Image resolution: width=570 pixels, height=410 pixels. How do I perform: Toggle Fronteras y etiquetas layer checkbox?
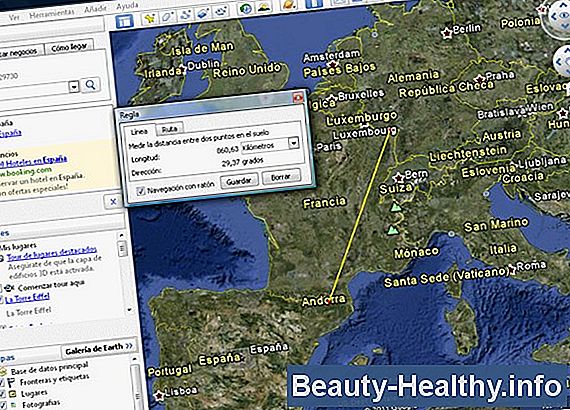pos(2,383)
